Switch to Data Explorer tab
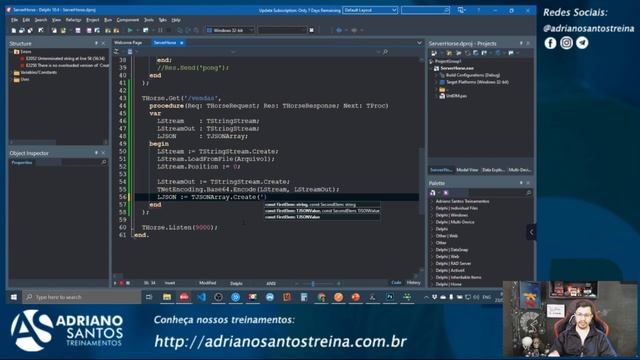Viewport: 640px width, 360px height. pos(493,170)
